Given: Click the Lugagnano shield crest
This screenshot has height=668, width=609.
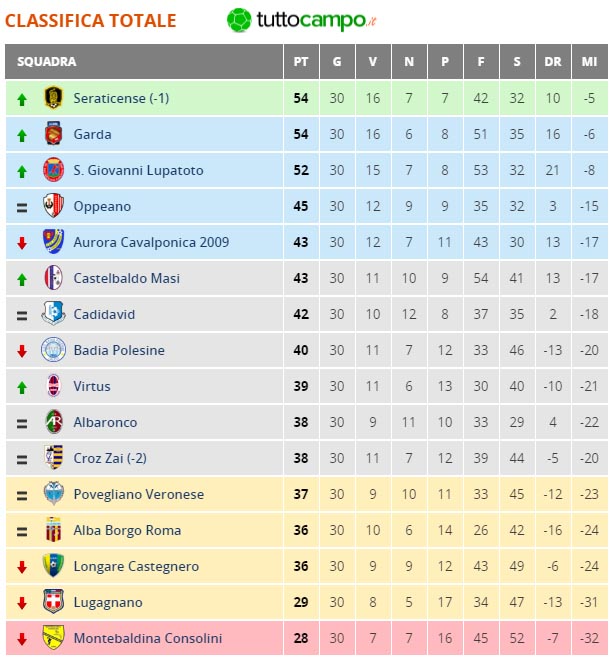Looking at the screenshot, I should coord(54,602).
